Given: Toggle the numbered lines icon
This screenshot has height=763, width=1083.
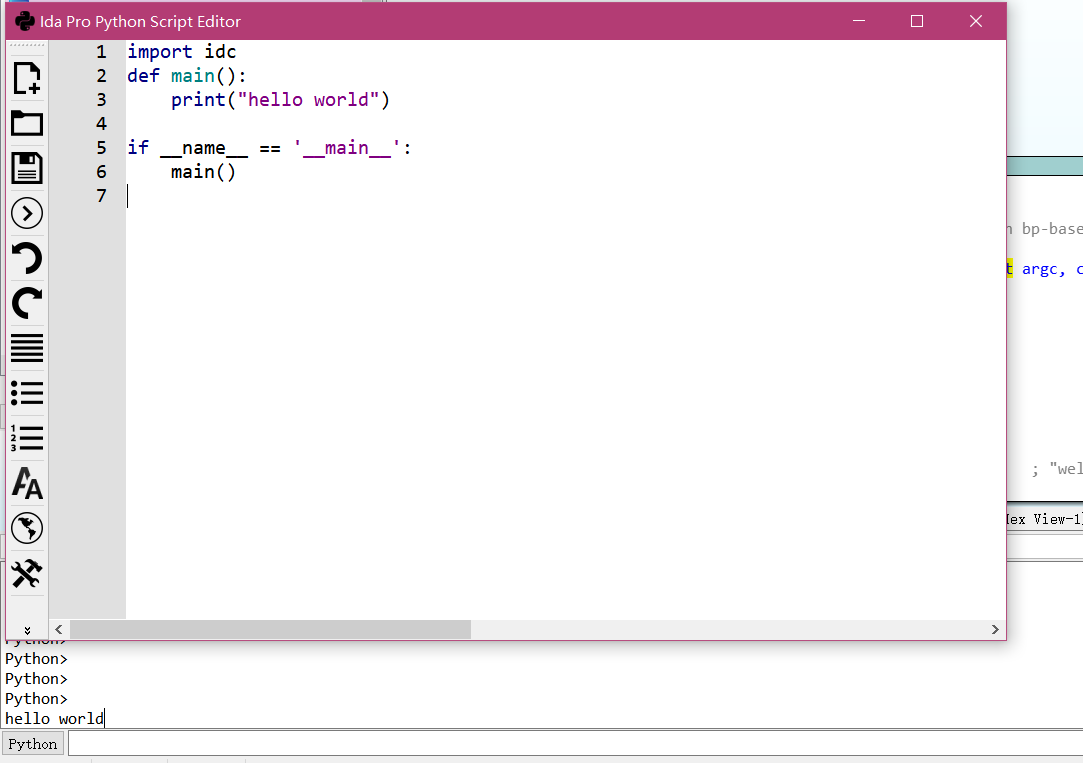Looking at the screenshot, I should click(x=27, y=438).
